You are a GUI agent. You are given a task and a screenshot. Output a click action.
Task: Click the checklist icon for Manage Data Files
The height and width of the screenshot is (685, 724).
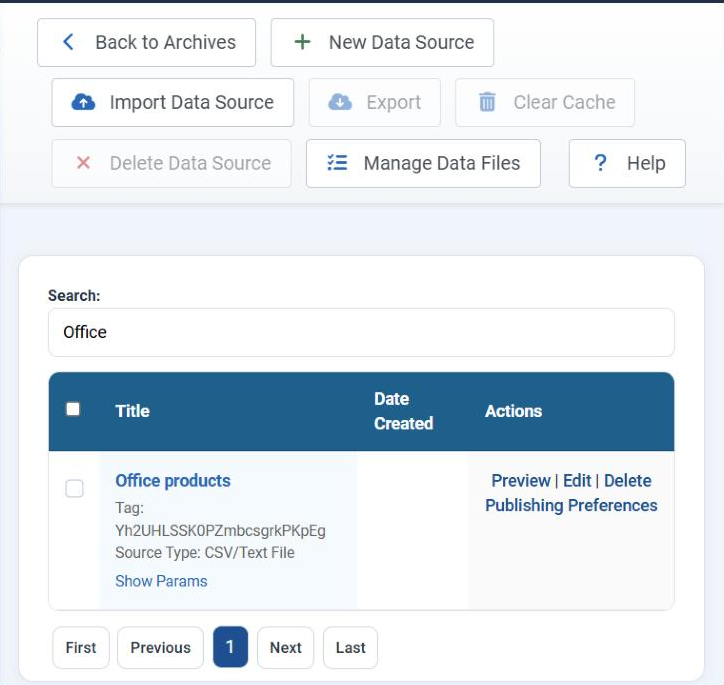pos(337,162)
